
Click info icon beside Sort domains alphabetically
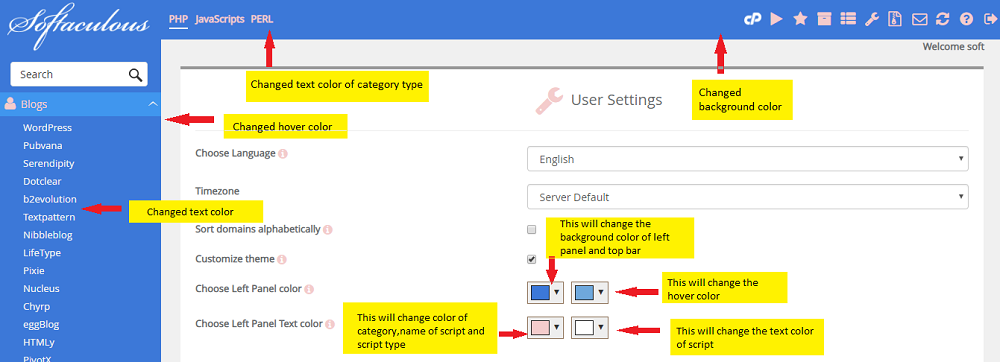pyautogui.click(x=328, y=229)
